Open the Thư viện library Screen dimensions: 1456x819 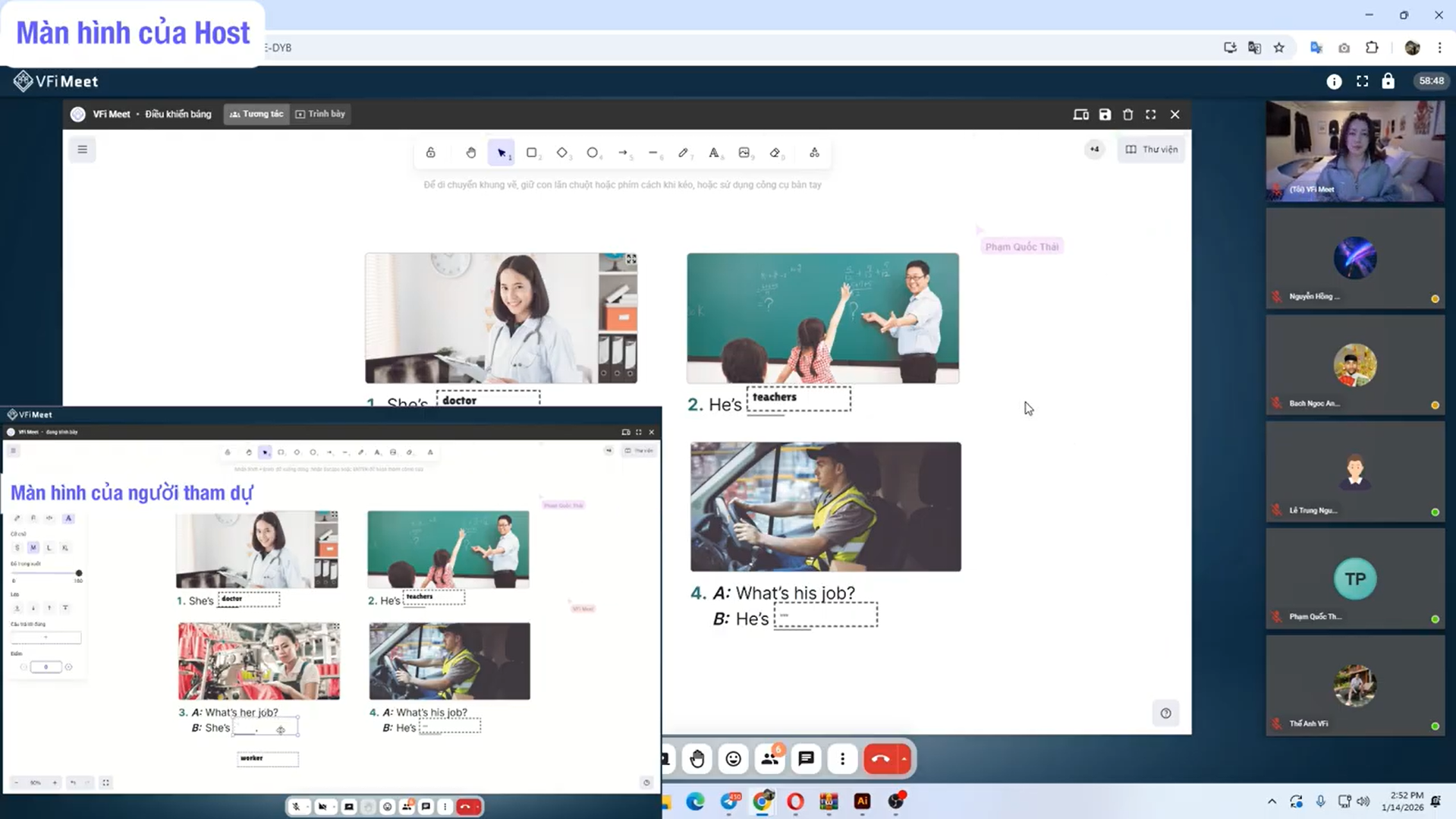[1151, 149]
